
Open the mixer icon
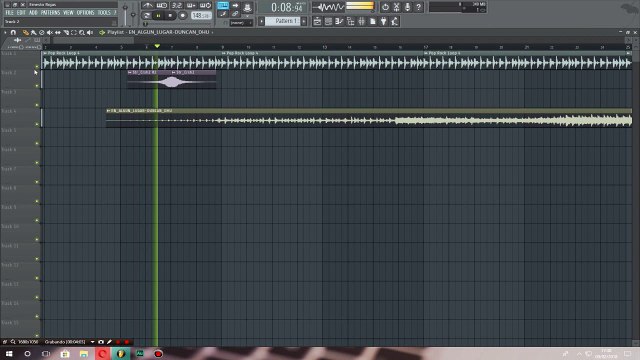(361, 21)
